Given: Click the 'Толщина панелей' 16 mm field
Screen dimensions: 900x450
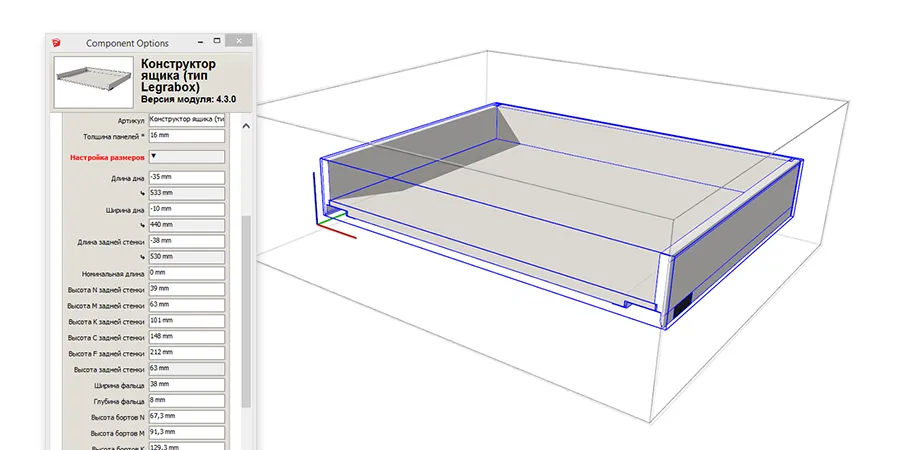Looking at the screenshot, I should (185, 136).
